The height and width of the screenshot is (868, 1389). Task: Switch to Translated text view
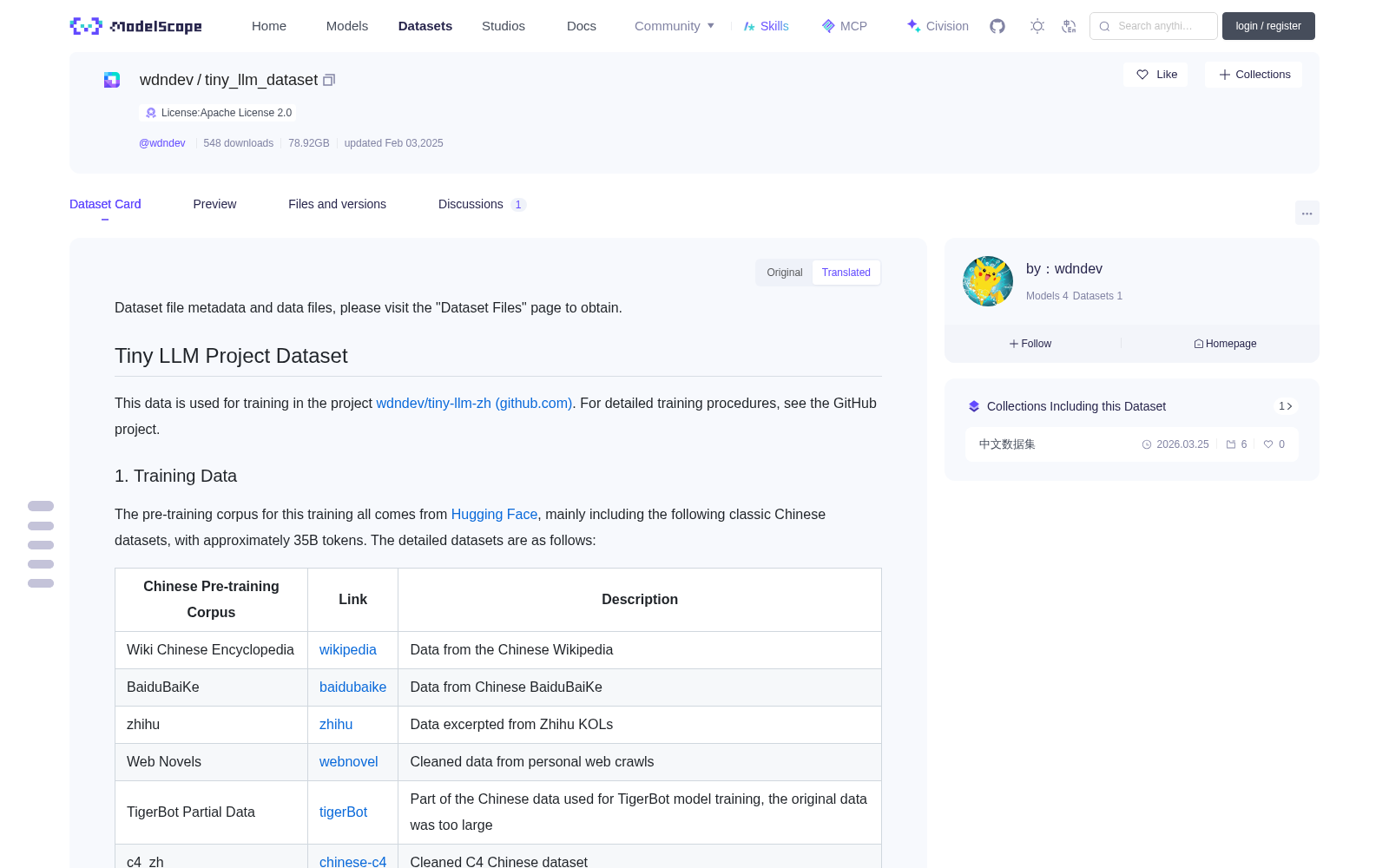(x=846, y=273)
